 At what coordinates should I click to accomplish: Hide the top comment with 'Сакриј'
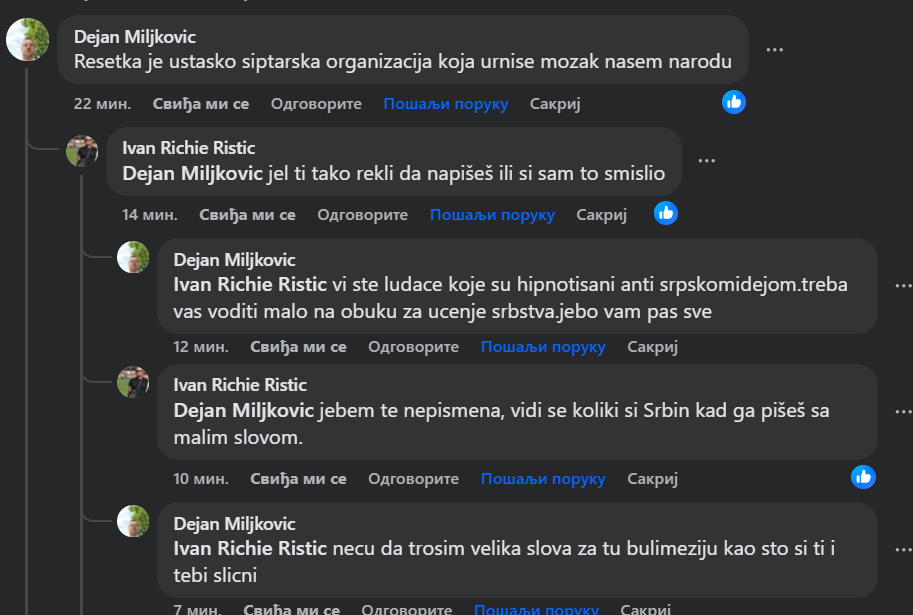pos(555,103)
